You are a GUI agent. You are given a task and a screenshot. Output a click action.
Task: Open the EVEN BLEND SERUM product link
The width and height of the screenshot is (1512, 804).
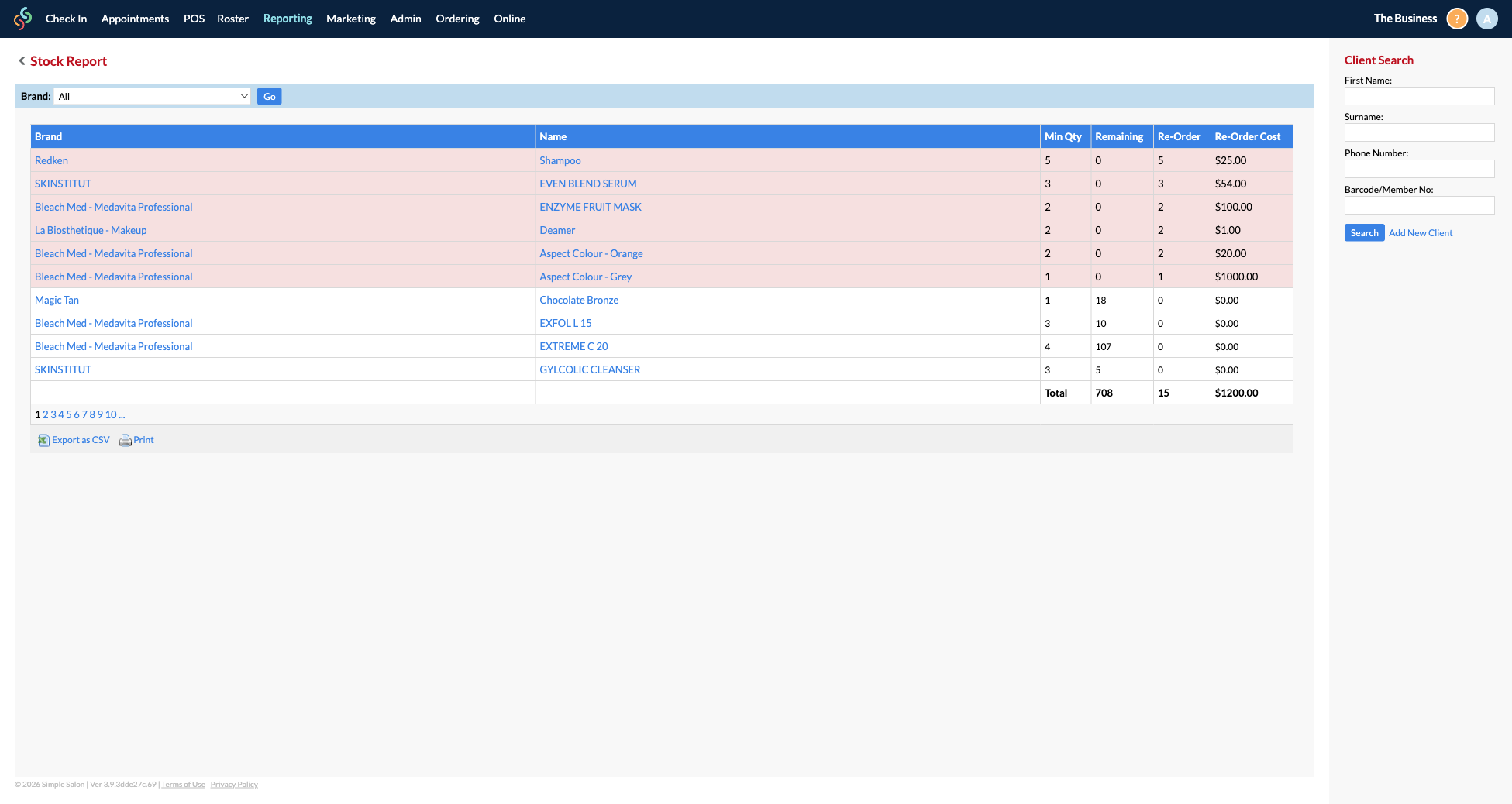[x=587, y=184]
